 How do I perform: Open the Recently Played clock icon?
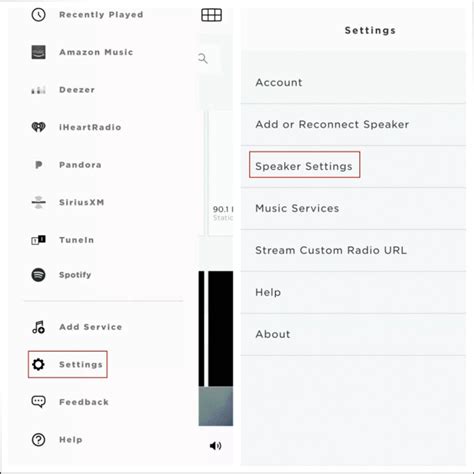[38, 15]
